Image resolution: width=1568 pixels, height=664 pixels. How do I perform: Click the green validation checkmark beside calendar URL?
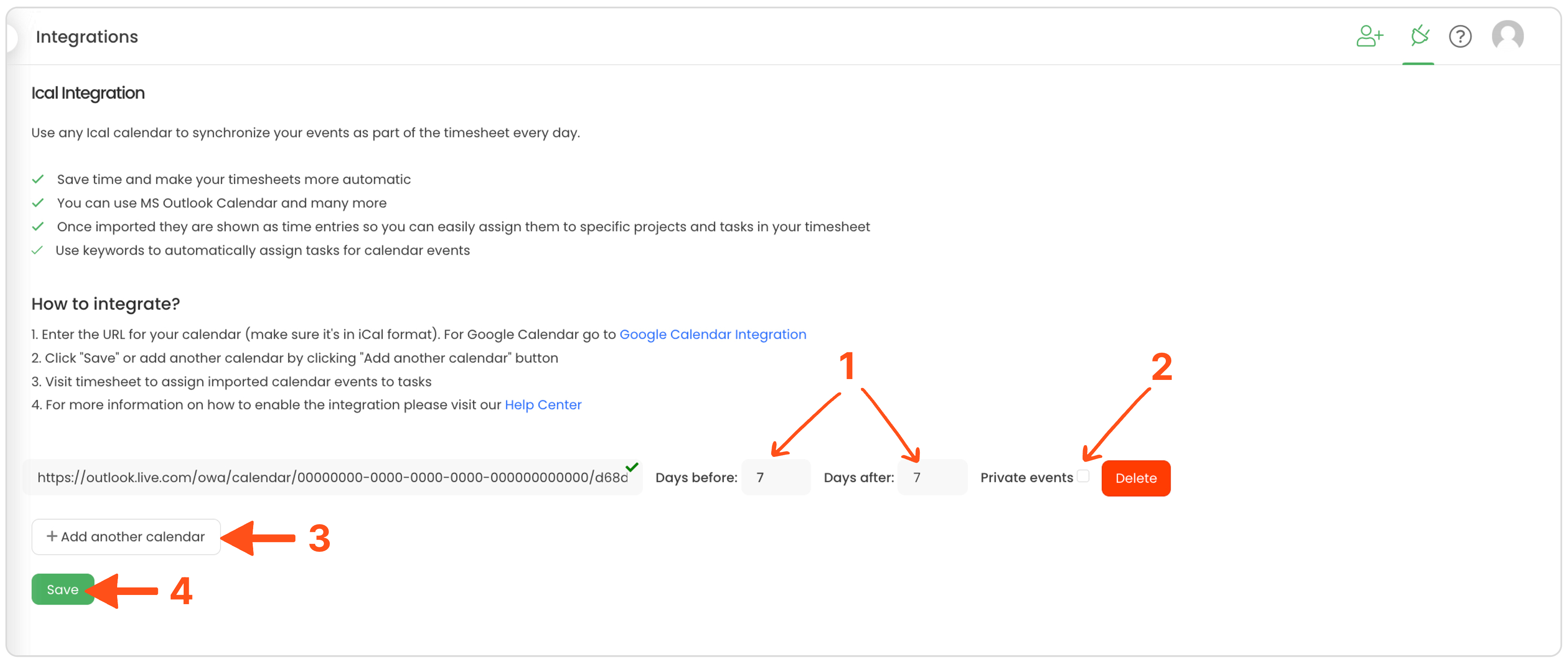click(x=632, y=467)
